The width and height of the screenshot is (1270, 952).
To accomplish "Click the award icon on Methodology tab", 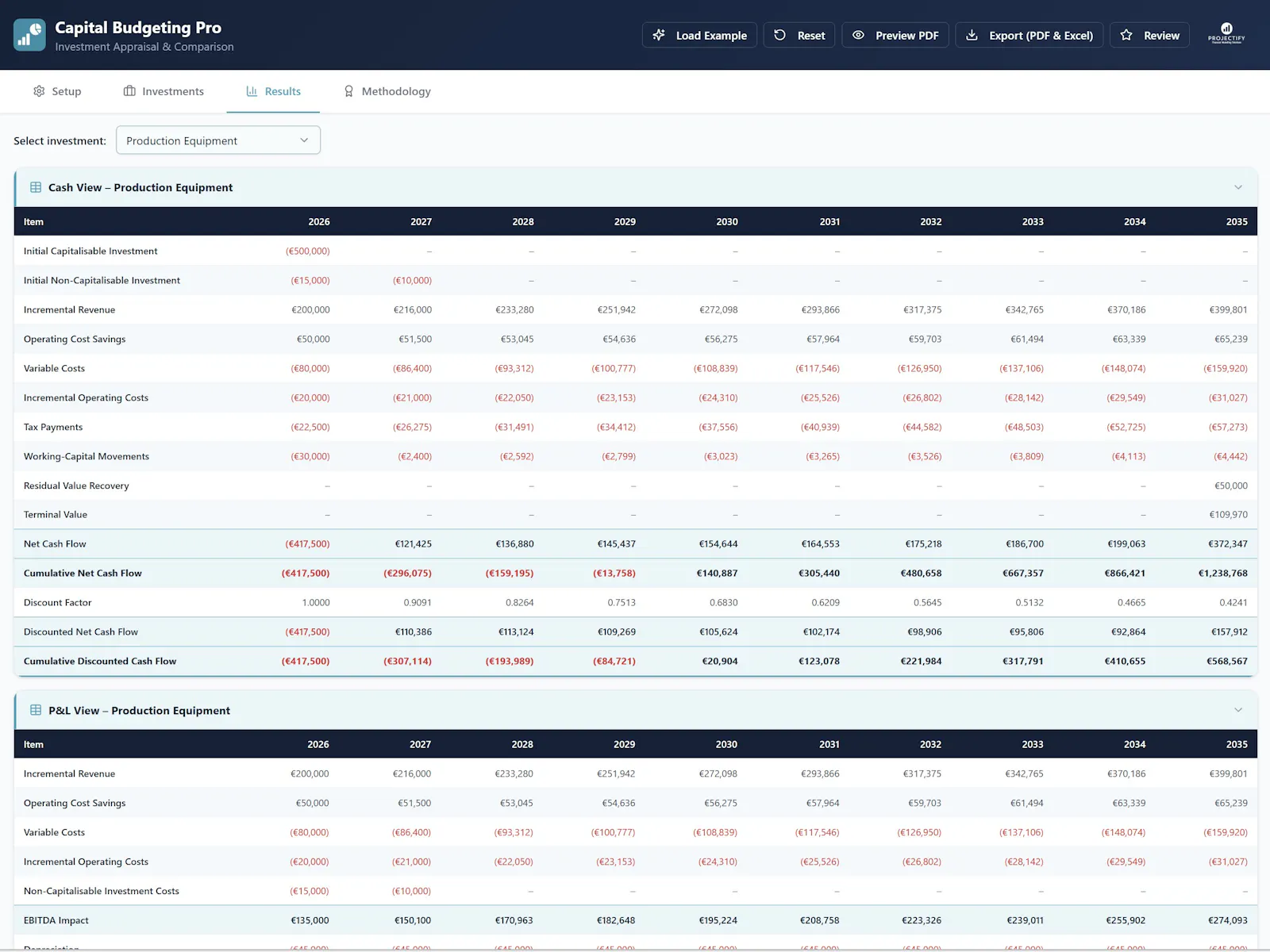I will [x=348, y=91].
